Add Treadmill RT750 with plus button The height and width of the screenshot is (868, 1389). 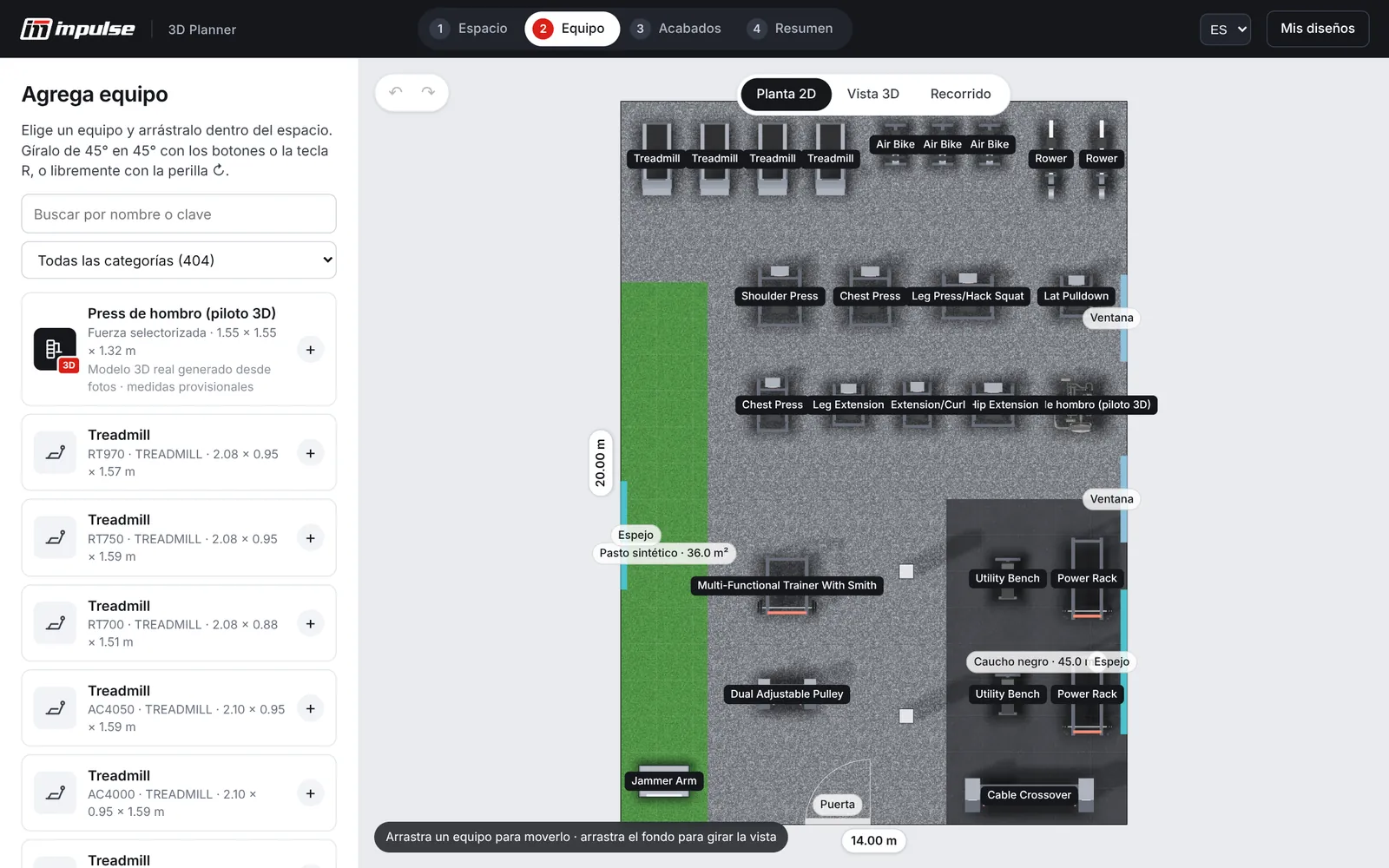pos(310,538)
